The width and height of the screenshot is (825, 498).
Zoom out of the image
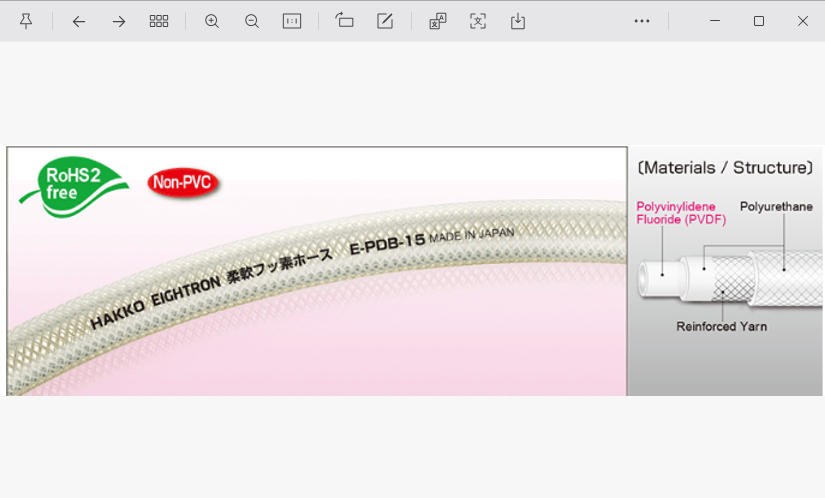tap(252, 21)
